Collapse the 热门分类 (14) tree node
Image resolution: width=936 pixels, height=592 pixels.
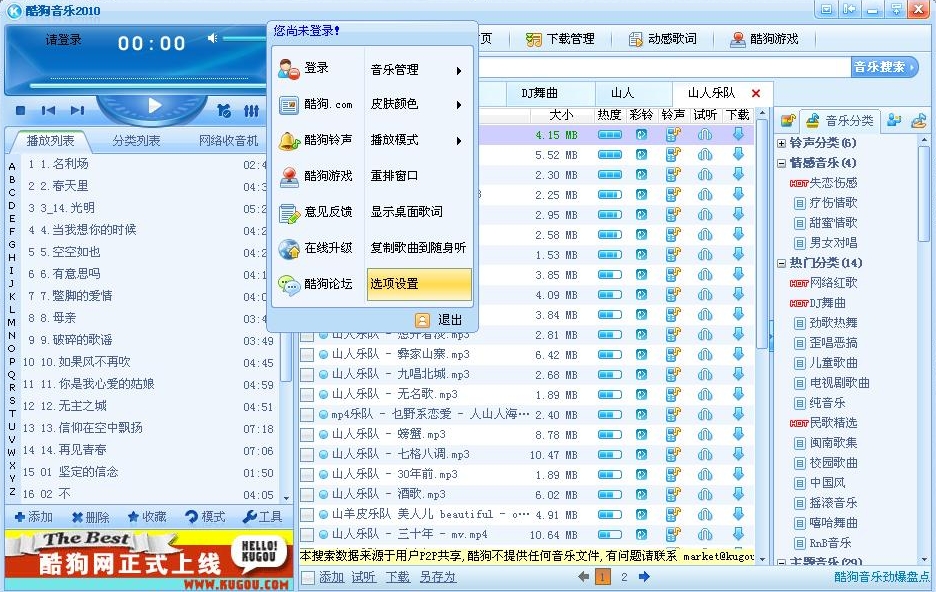pos(781,263)
